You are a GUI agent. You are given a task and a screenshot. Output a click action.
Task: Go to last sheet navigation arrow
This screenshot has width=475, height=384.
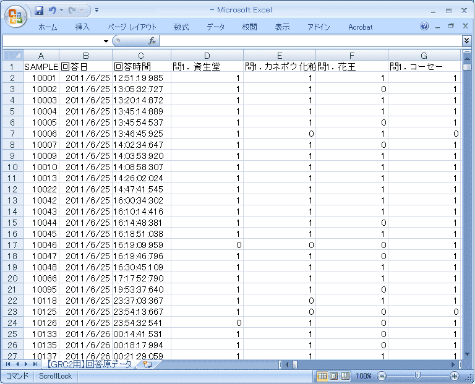35,364
